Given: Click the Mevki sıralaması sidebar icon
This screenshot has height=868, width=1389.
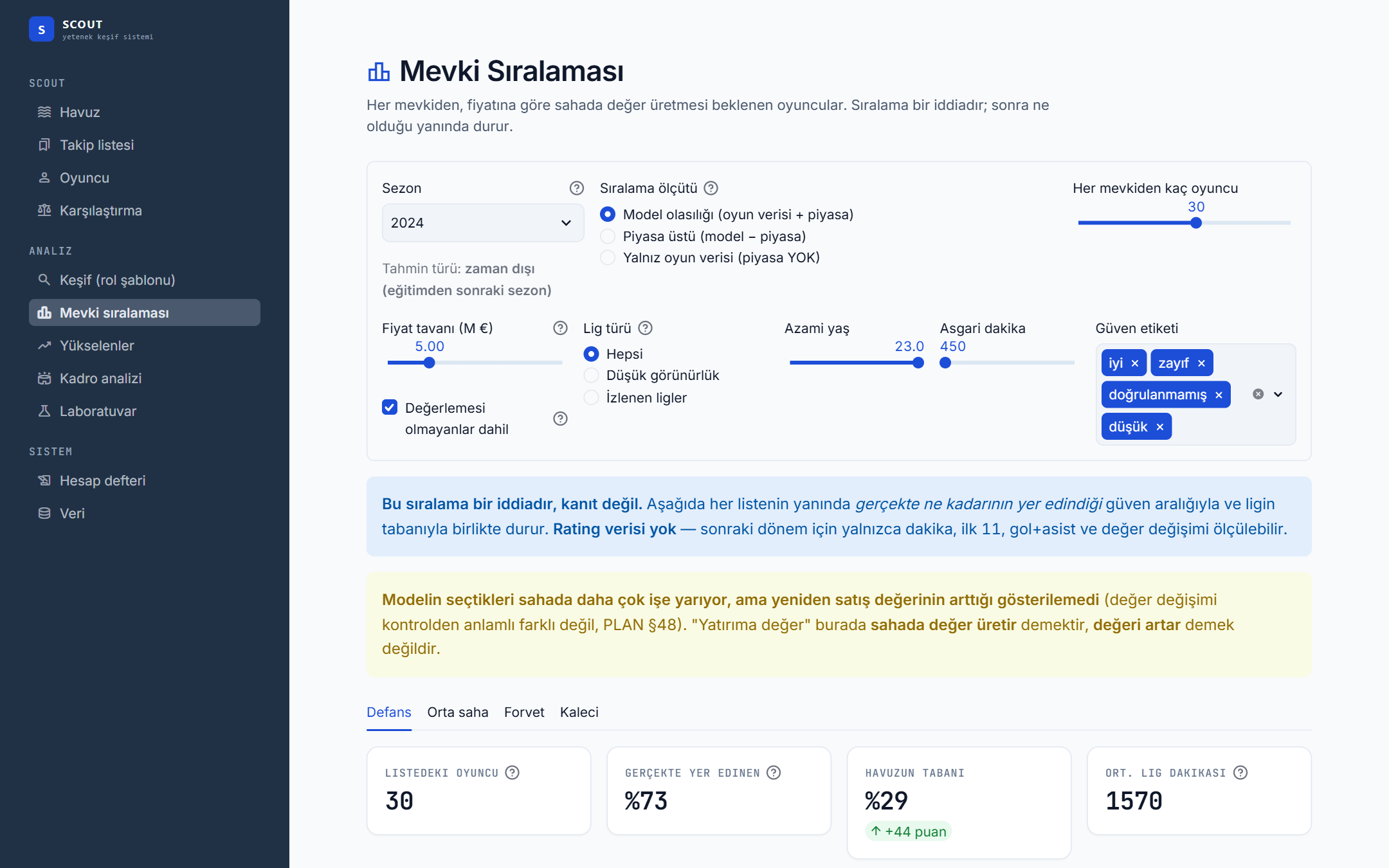Looking at the screenshot, I should tap(44, 312).
